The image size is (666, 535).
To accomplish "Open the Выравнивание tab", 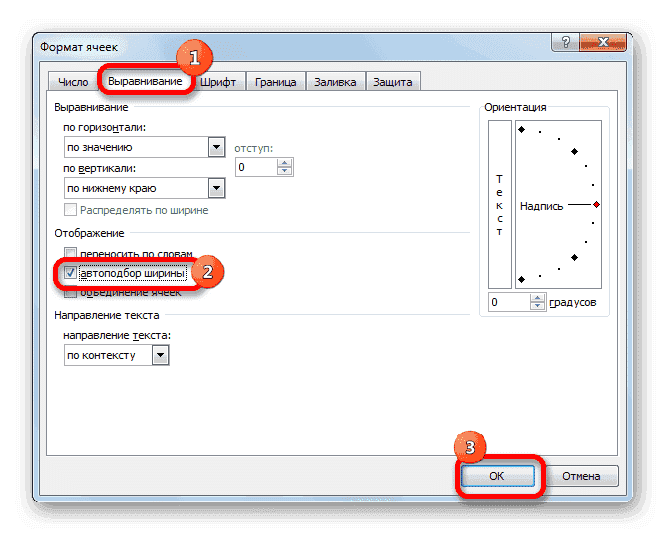I will click(x=145, y=81).
